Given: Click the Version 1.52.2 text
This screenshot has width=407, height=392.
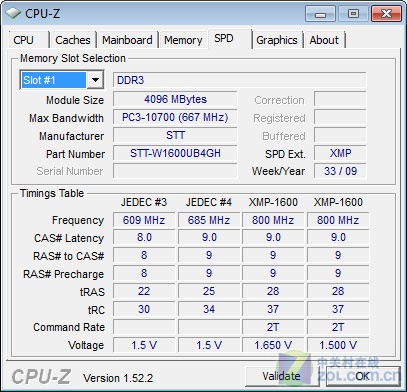Looking at the screenshot, I should [118, 378].
